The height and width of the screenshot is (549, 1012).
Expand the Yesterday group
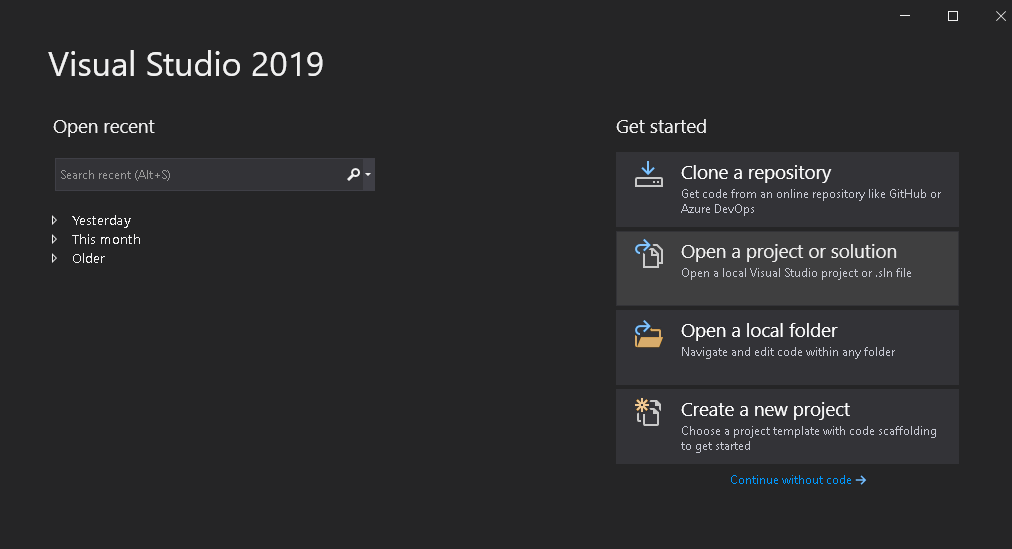pos(55,220)
